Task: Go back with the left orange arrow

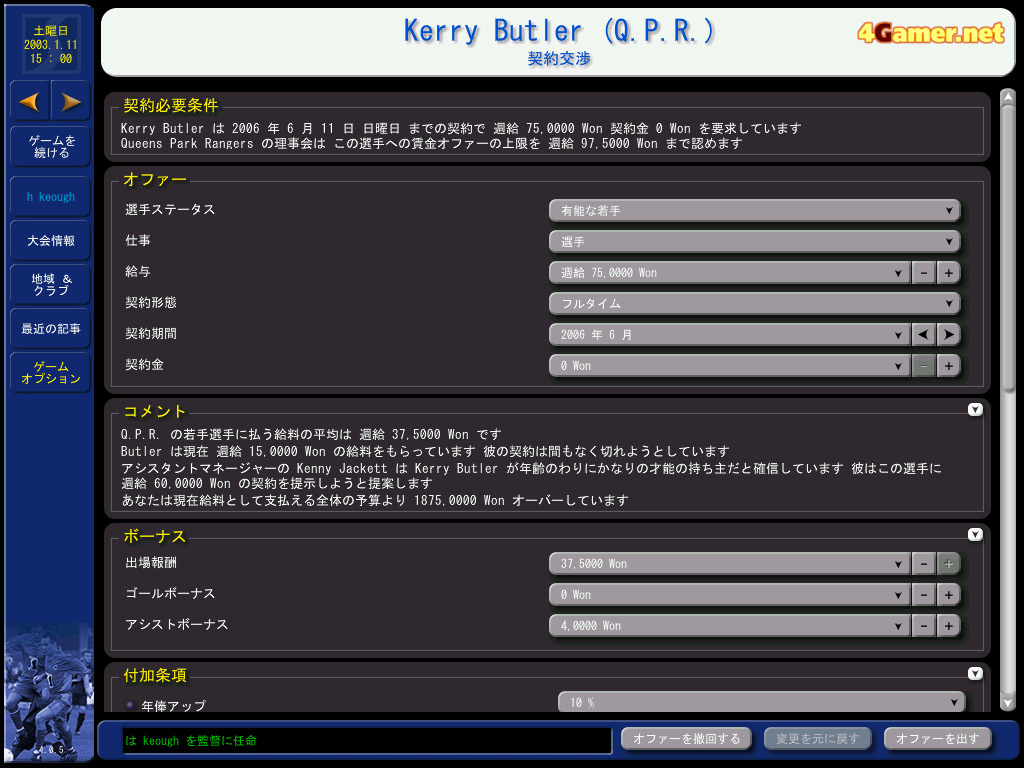Action: click(x=30, y=101)
